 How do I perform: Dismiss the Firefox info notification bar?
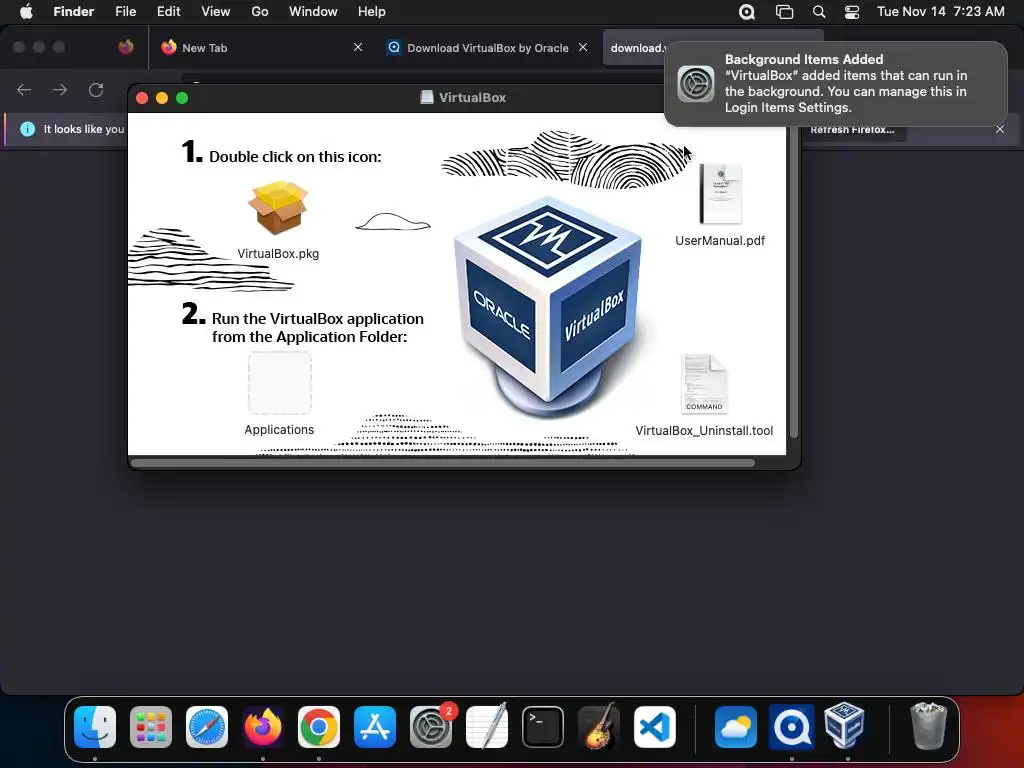[x=1000, y=129]
